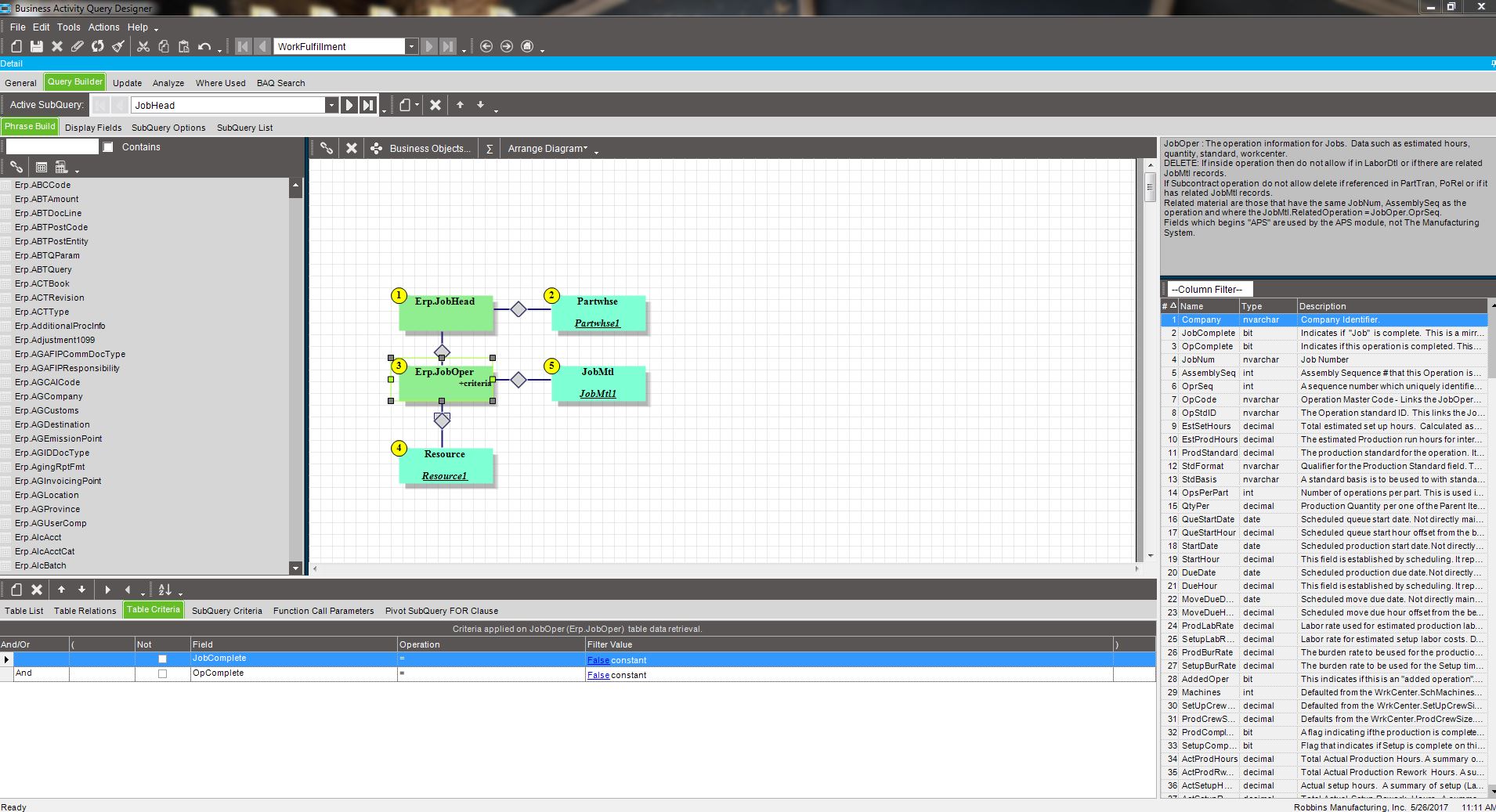Image resolution: width=1496 pixels, height=812 pixels.
Task: Click the Copy icon in main toolbar
Action: coord(164,46)
